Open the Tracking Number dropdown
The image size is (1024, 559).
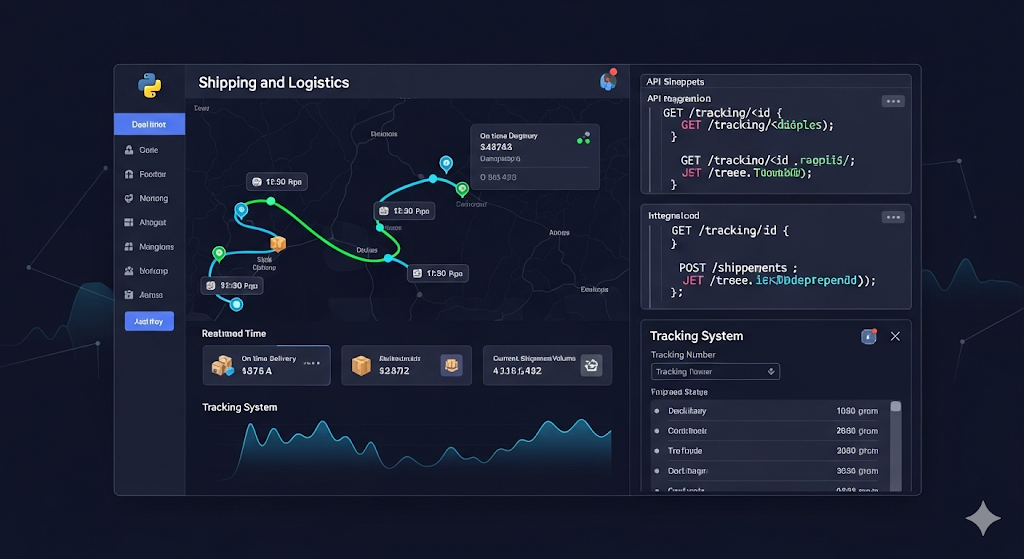715,372
